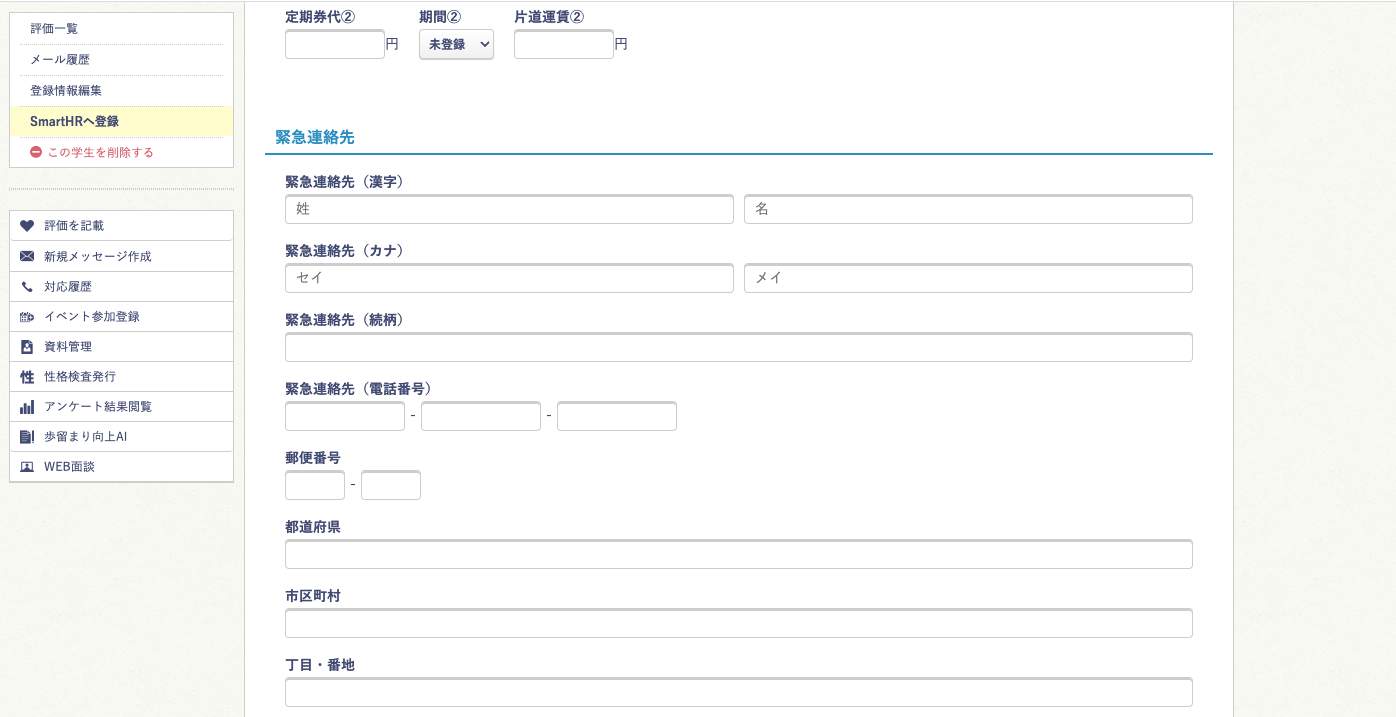Image resolution: width=1396 pixels, height=717 pixels.
Task: Focus the 定期券代② input field
Action: (x=335, y=44)
